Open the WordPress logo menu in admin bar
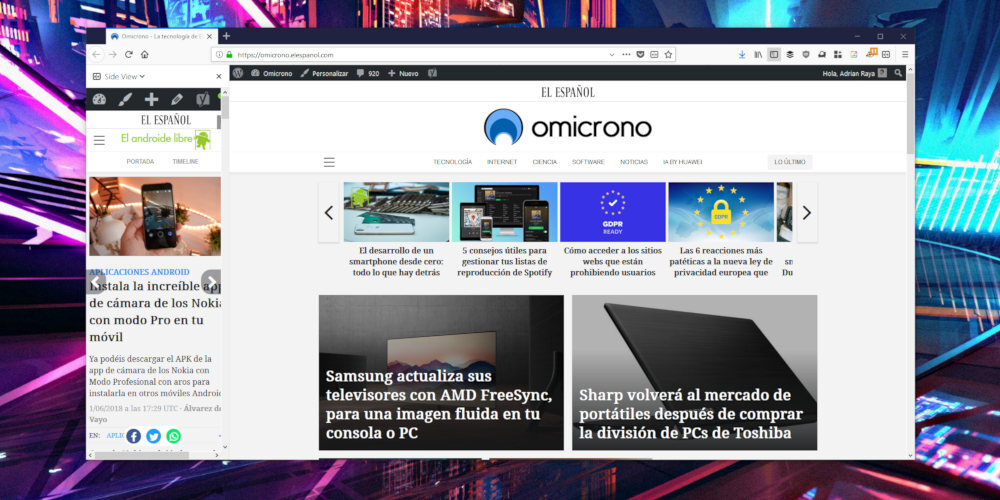Screen dimensions: 1000x500 [x=238, y=73]
